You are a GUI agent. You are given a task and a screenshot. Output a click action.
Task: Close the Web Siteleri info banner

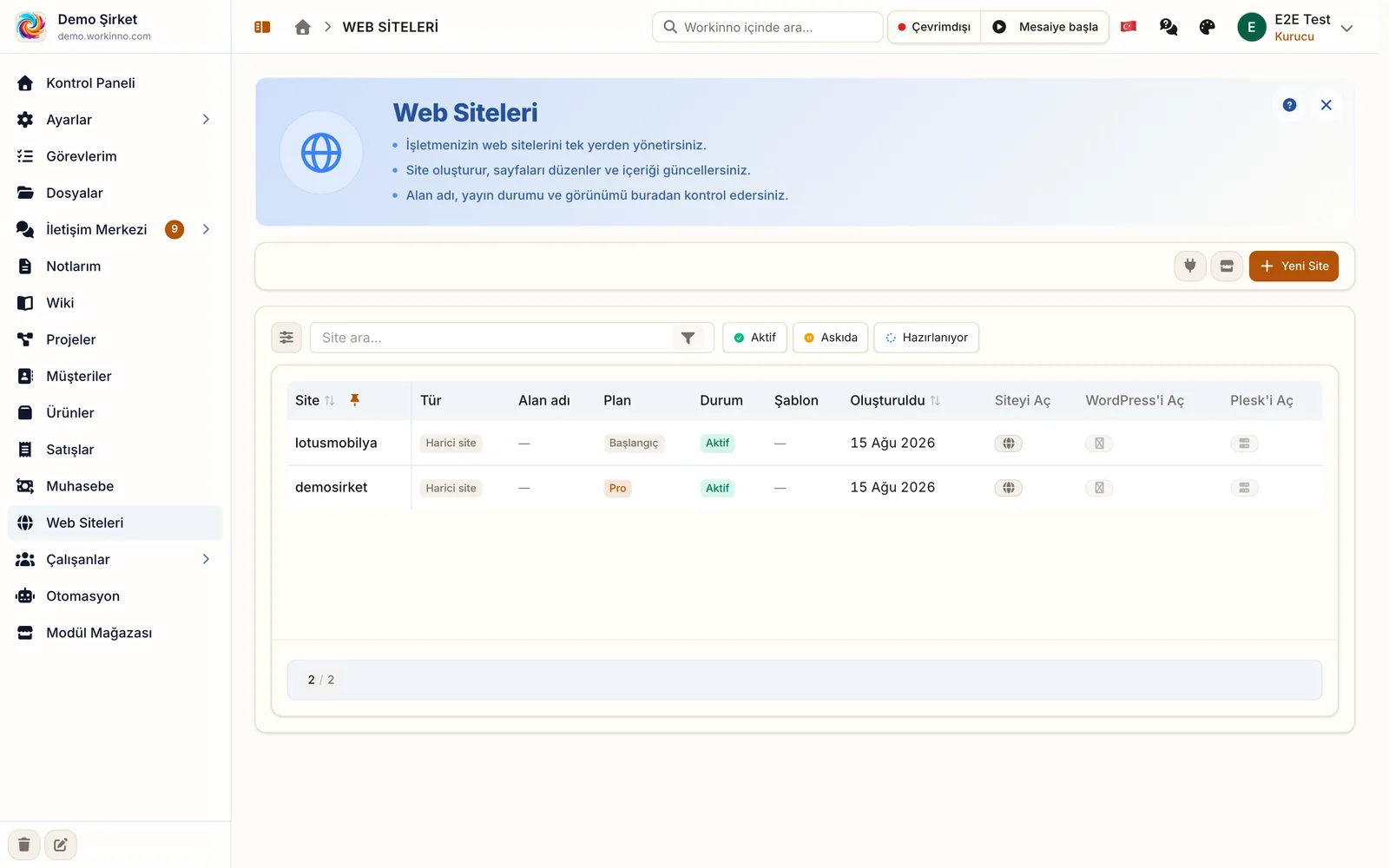(1326, 105)
